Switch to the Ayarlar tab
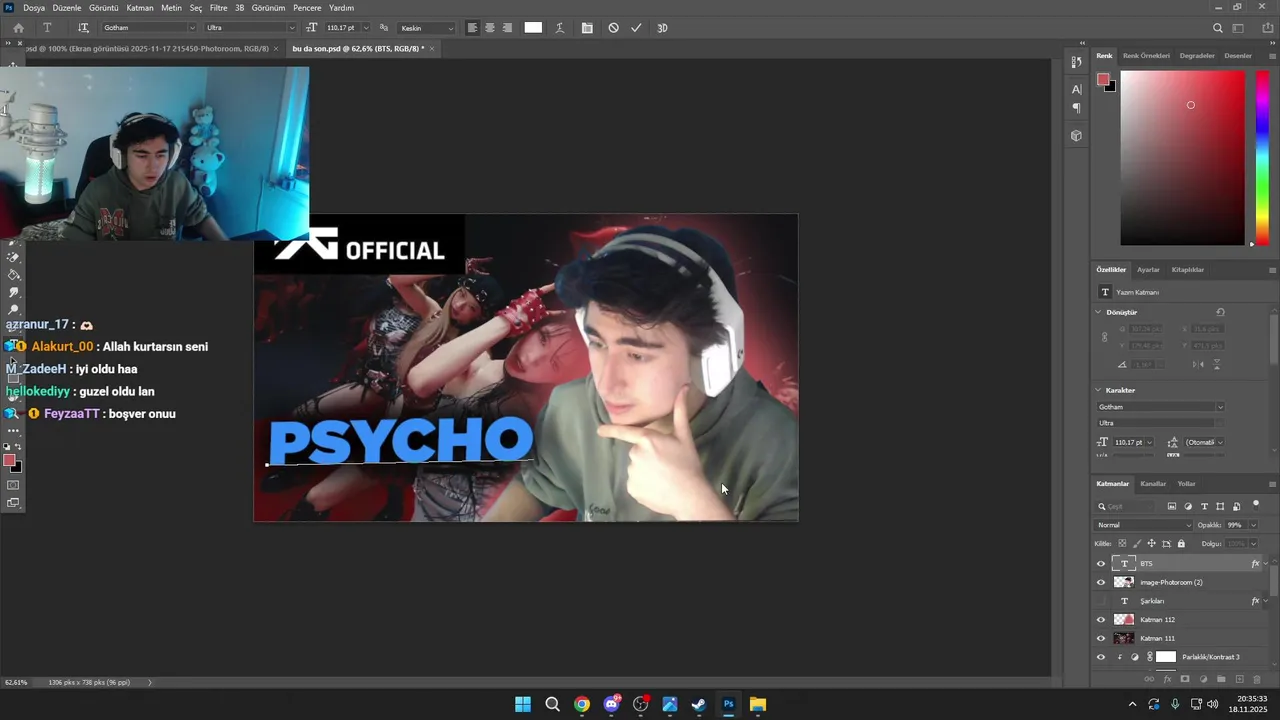This screenshot has height=720, width=1280. (x=1148, y=270)
